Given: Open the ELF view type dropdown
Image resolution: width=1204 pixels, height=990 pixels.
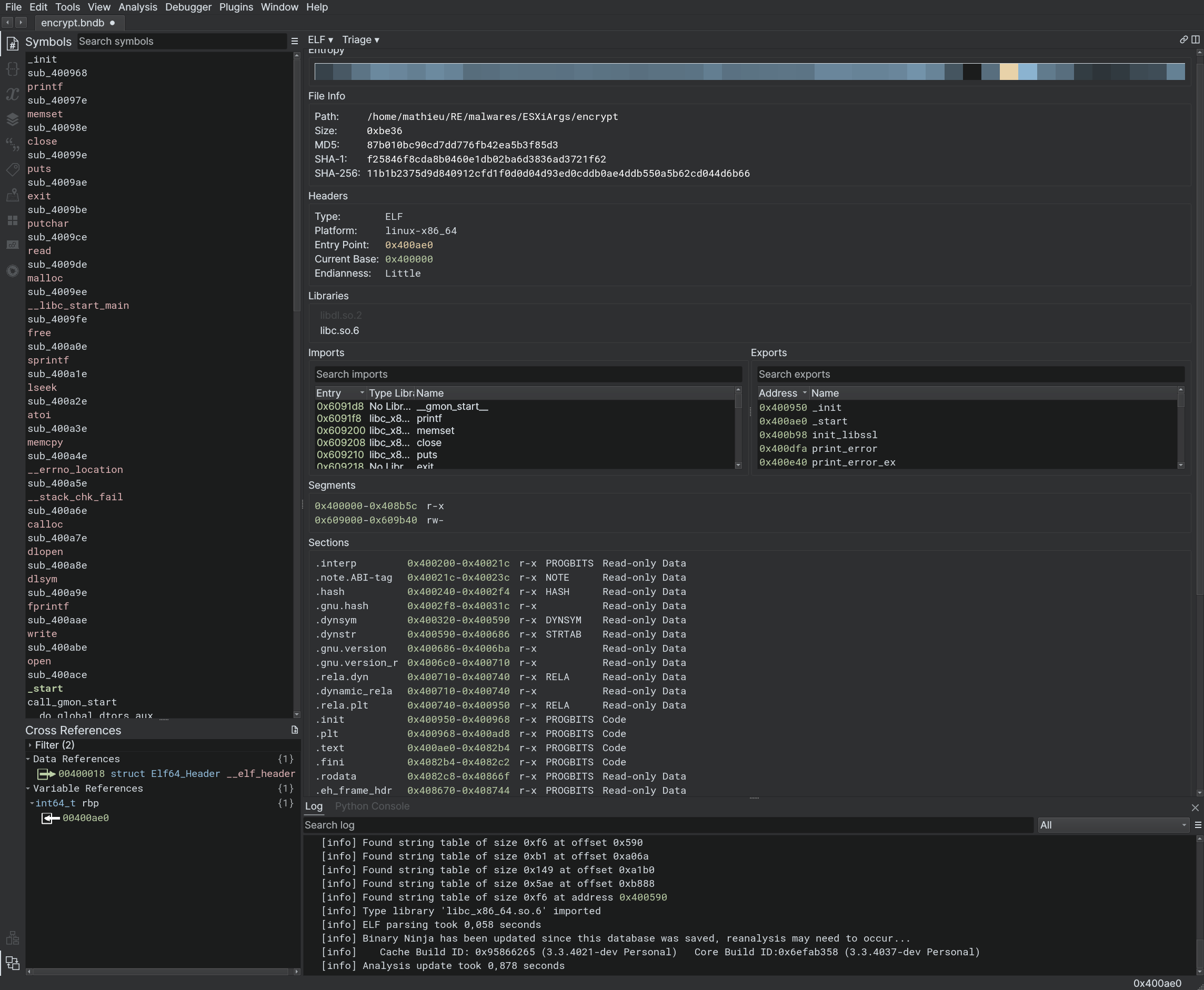Looking at the screenshot, I should point(320,40).
